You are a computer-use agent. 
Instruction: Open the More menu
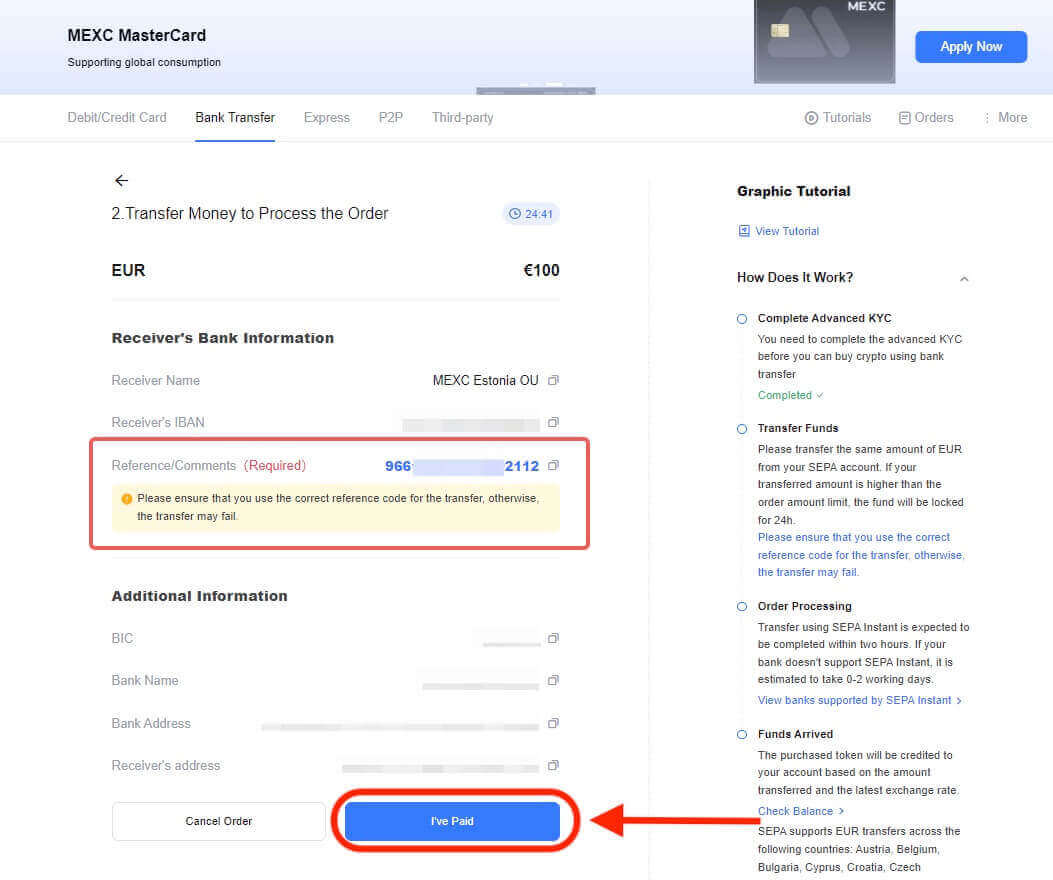[1005, 118]
